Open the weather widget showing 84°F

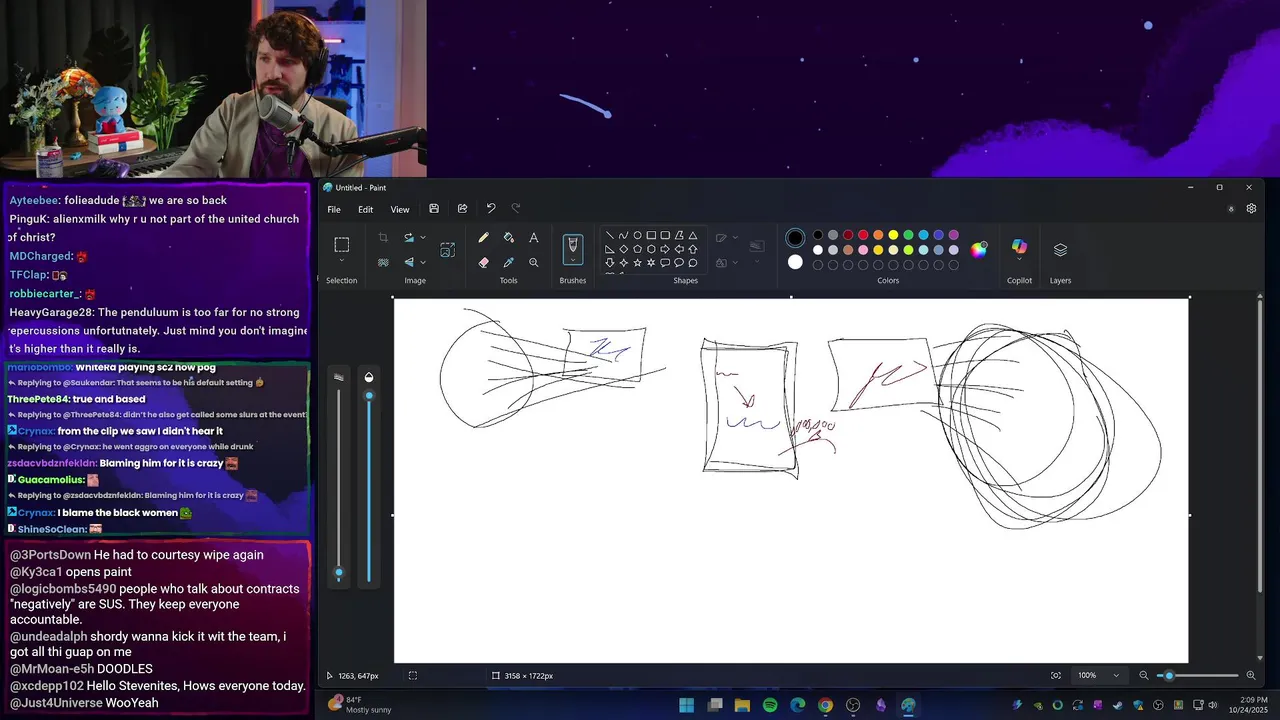tap(360, 705)
